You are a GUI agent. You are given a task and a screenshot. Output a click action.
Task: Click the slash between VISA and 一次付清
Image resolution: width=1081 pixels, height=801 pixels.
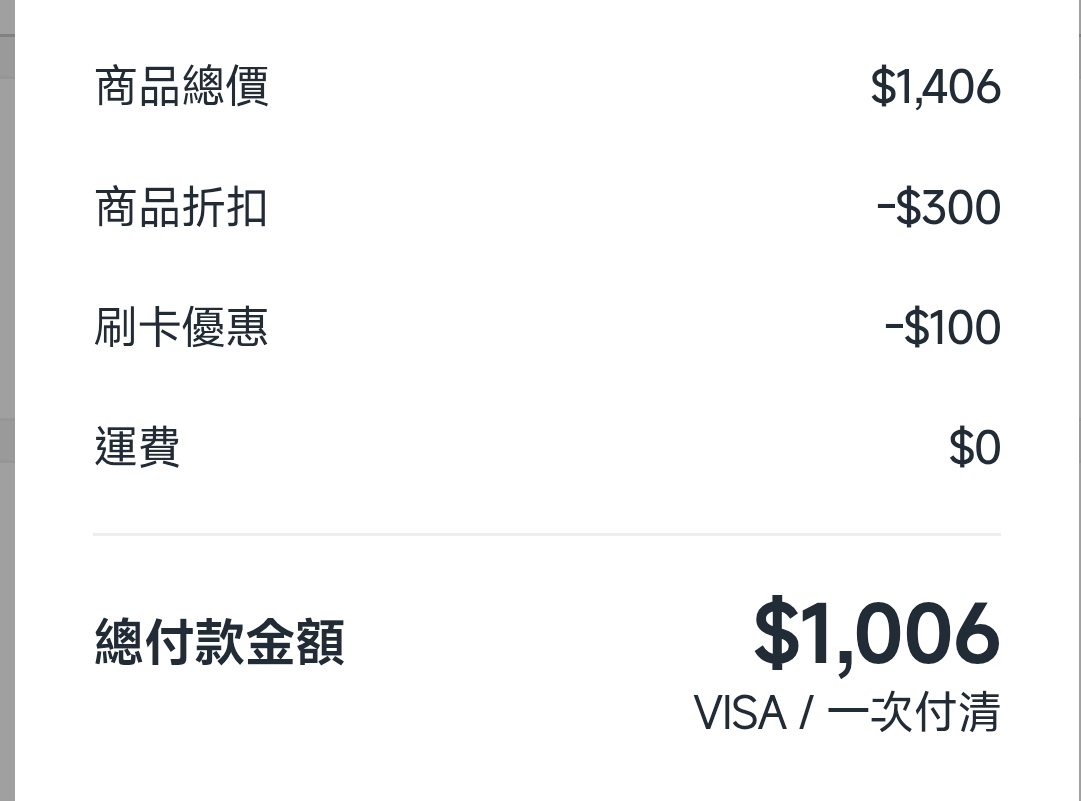click(804, 714)
